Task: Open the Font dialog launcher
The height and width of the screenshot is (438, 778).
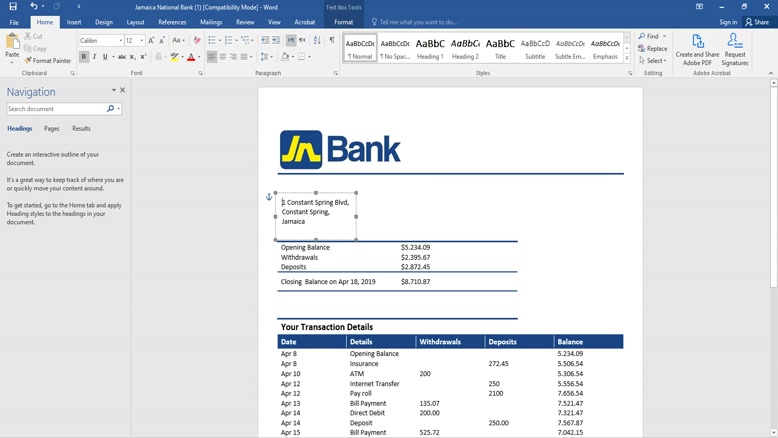Action: [x=201, y=73]
